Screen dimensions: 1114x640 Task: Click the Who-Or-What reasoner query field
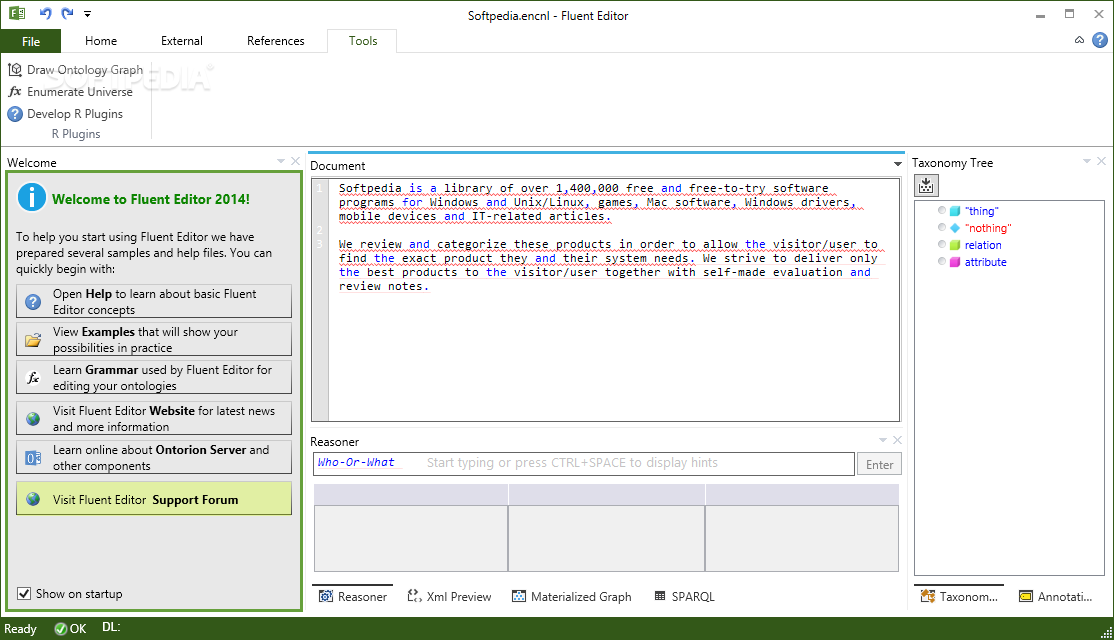click(583, 463)
